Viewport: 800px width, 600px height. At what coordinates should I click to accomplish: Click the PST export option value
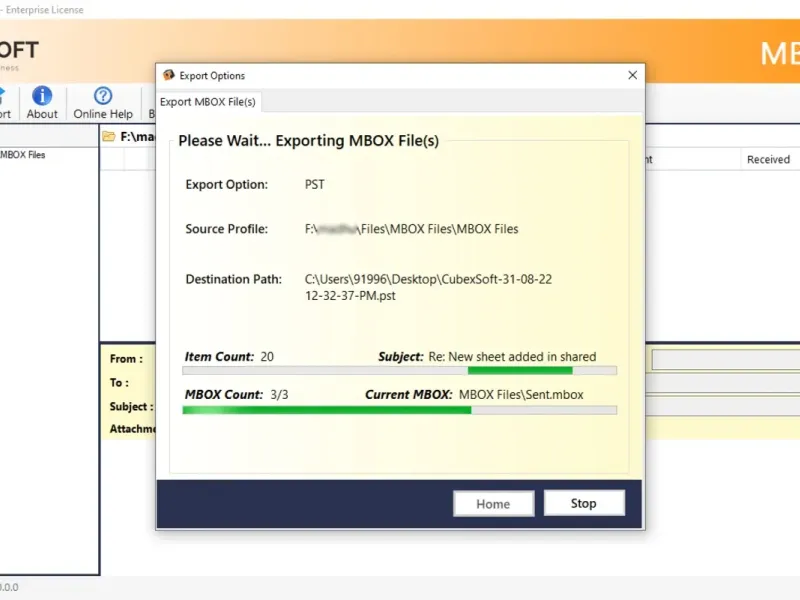(314, 184)
